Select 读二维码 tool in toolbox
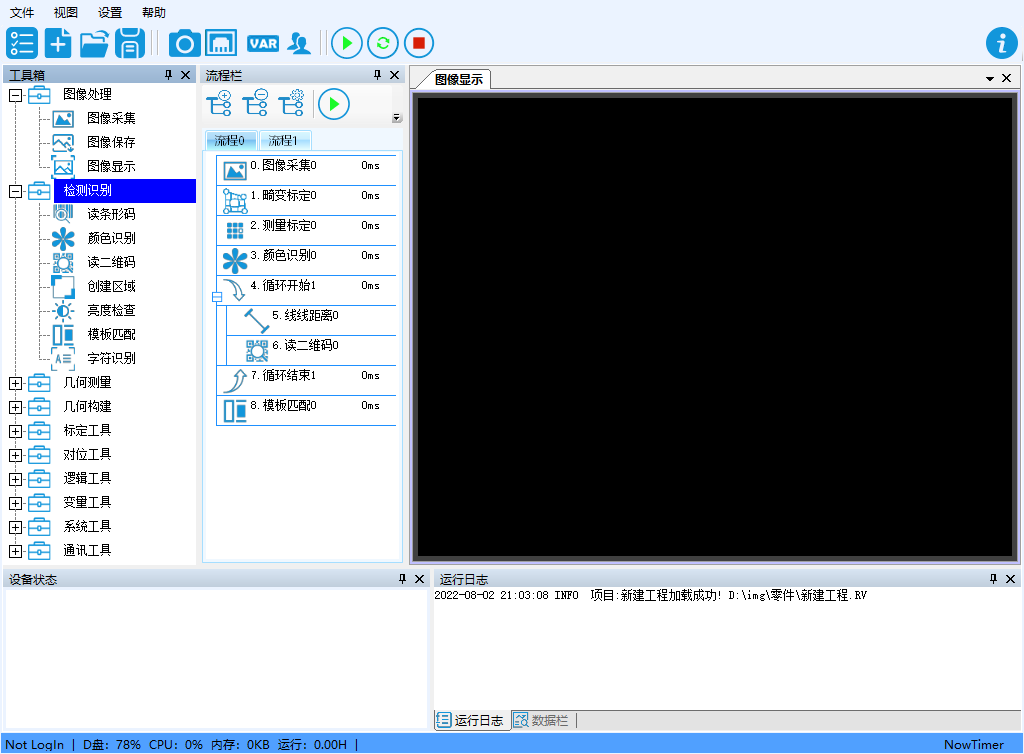The image size is (1024, 754). pyautogui.click(x=111, y=262)
